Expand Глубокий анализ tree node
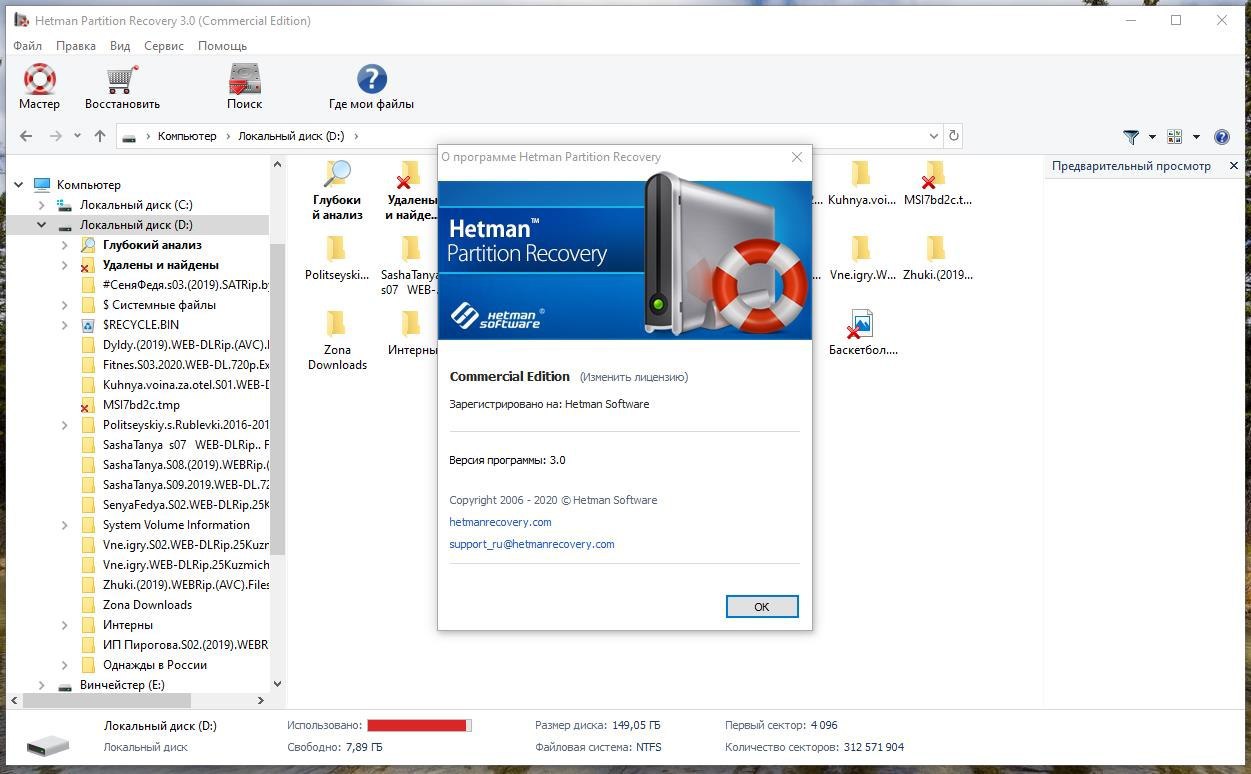This screenshot has height=774, width=1251. pyautogui.click(x=65, y=245)
